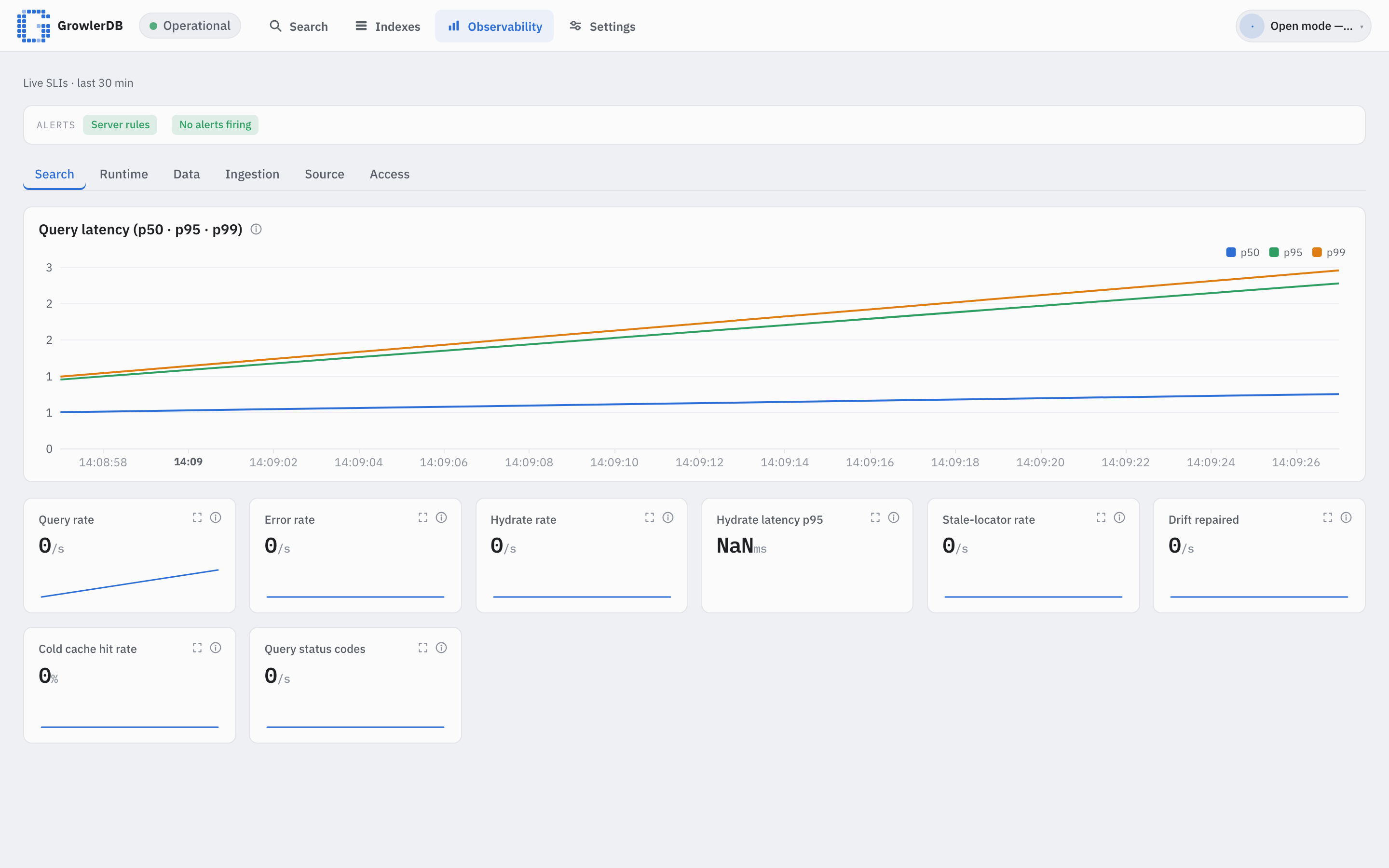
Task: Click the Operational status badge
Action: pos(190,26)
